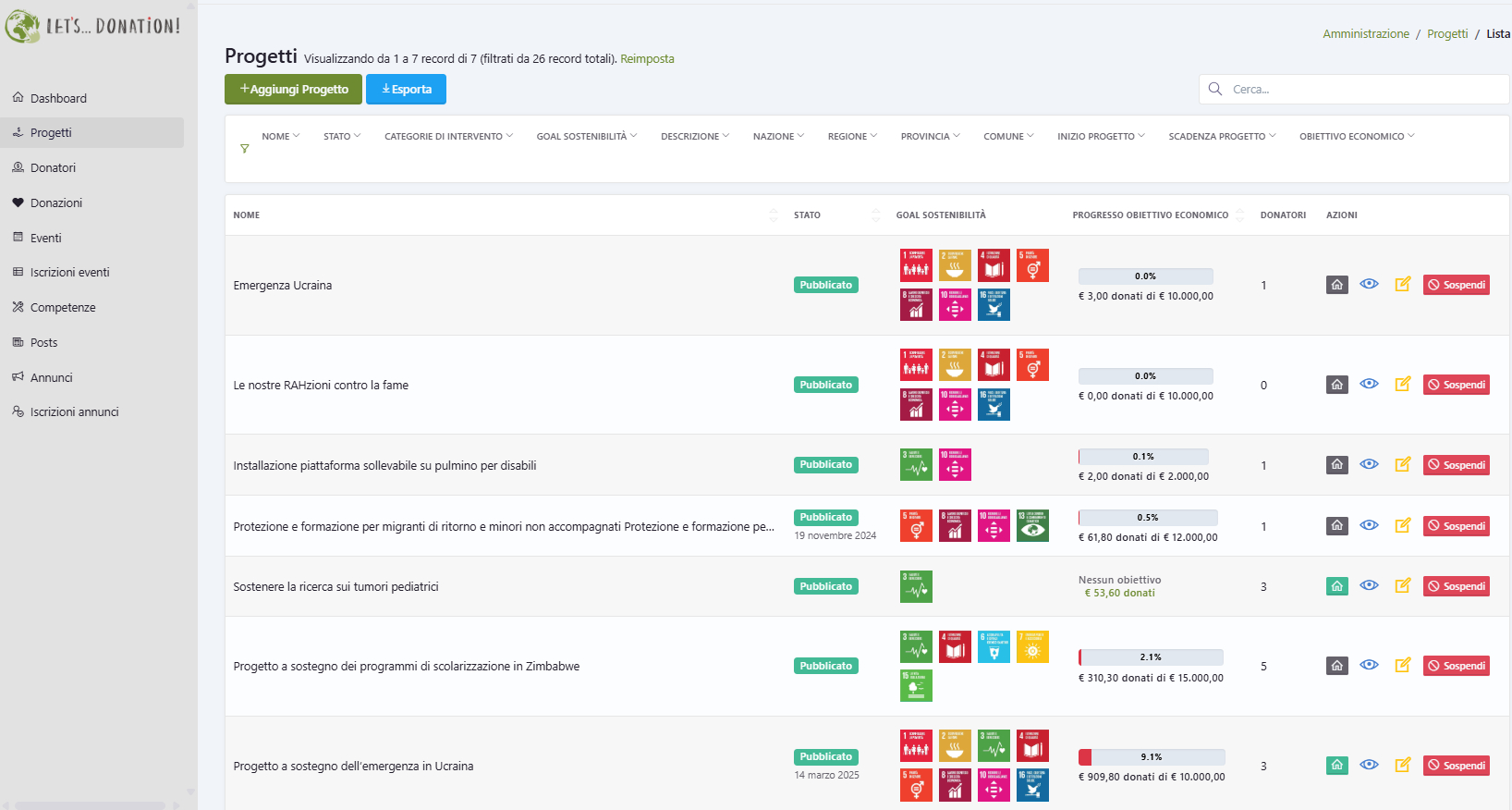Click progress bar of 9.1% Ucraina project
This screenshot has height=810, width=1512.
click(x=1151, y=757)
